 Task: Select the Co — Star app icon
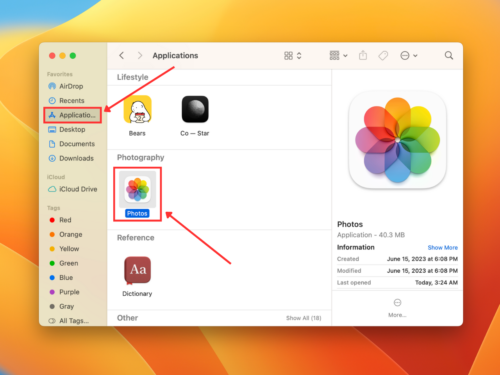(x=195, y=110)
